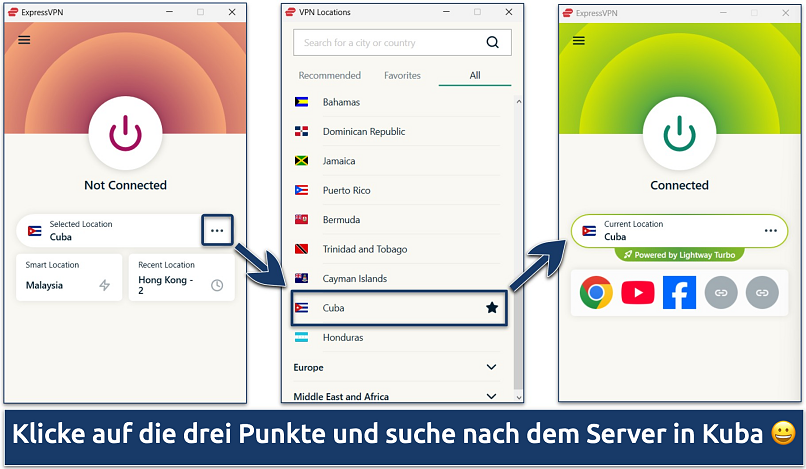This screenshot has height=469, width=806.
Task: Select Honduras location
Action: pos(397,337)
